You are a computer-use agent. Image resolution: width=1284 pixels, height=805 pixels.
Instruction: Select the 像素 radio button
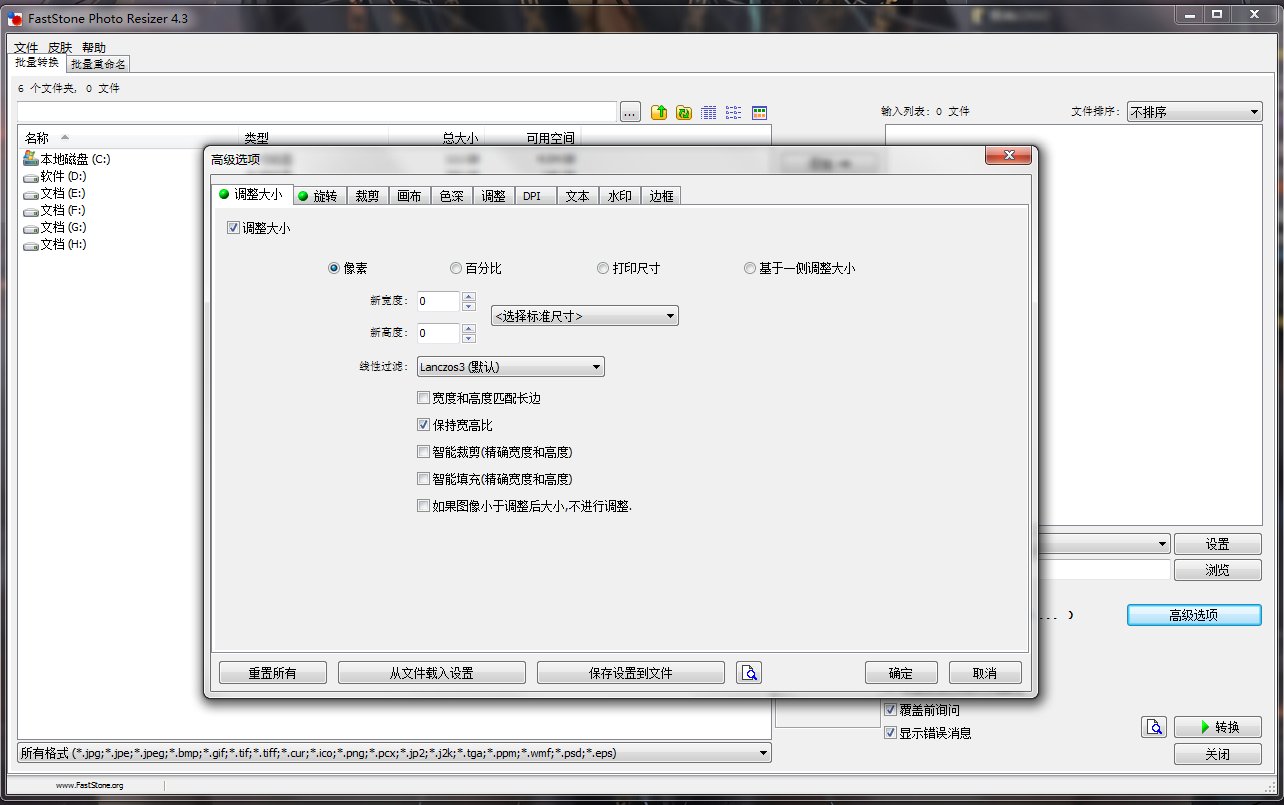point(334,268)
